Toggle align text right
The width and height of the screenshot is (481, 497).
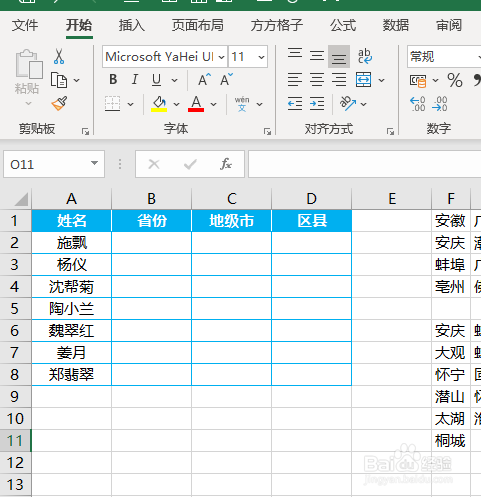[339, 80]
